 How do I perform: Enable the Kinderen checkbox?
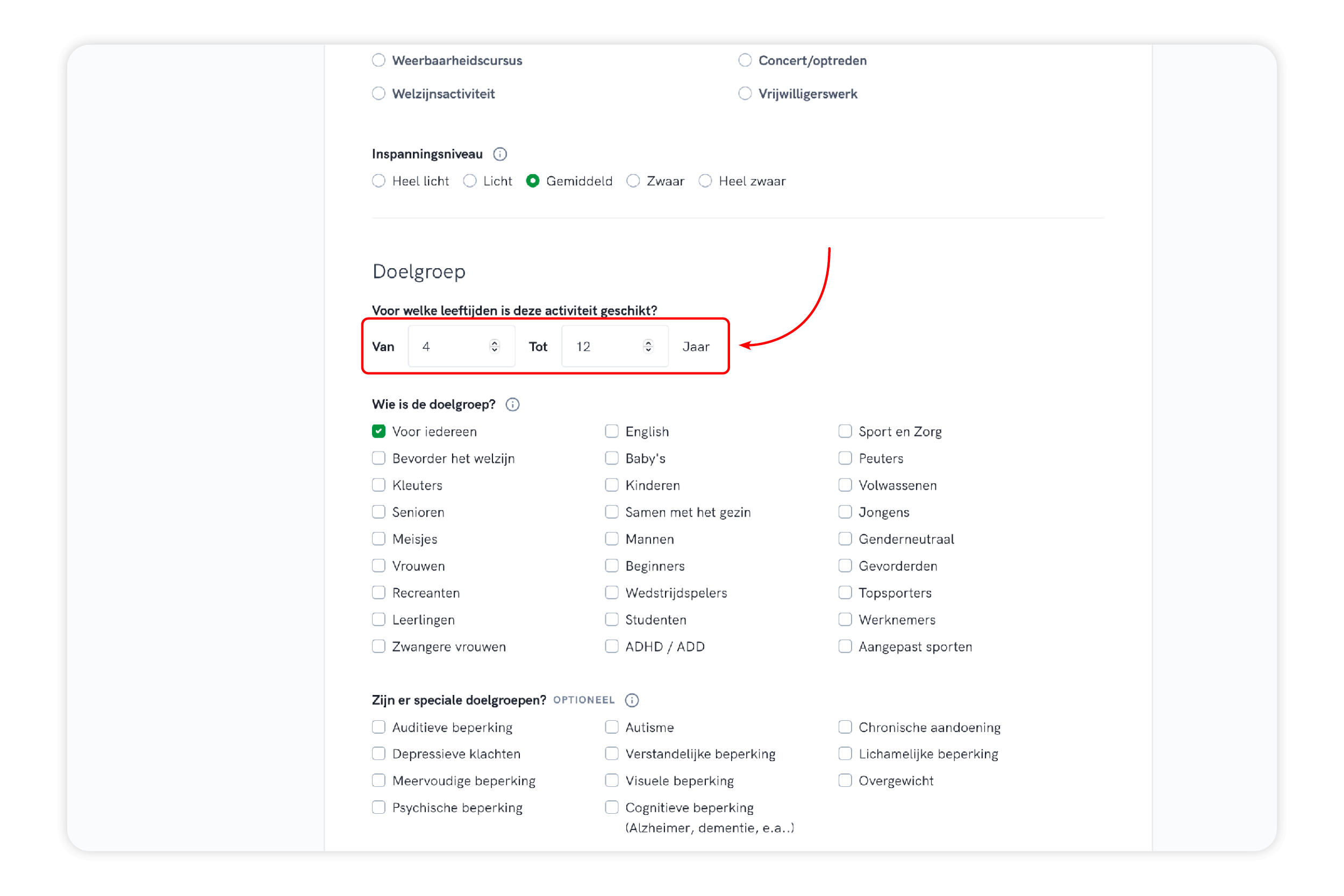coord(612,485)
